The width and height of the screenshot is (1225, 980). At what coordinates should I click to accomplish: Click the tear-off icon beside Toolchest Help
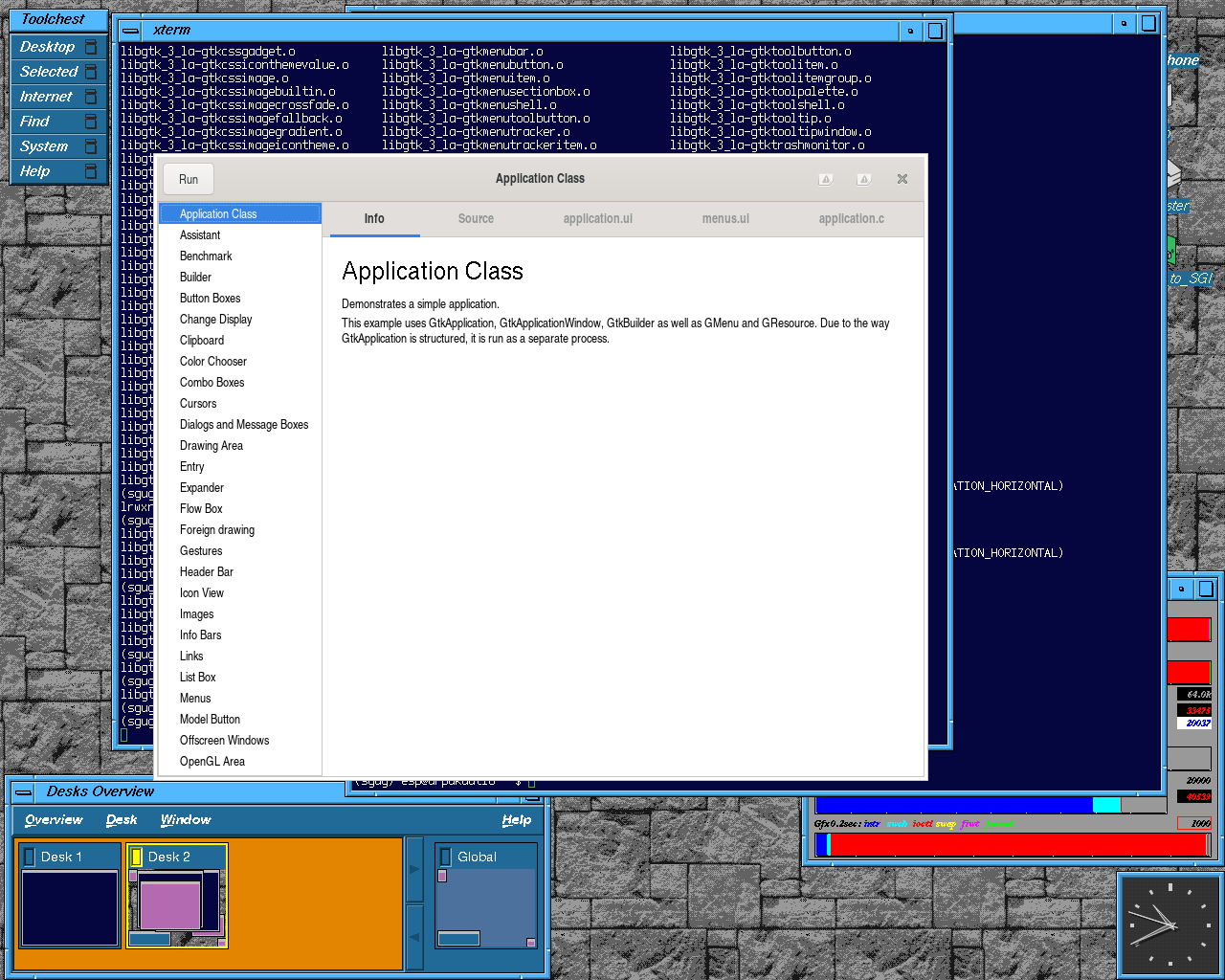pyautogui.click(x=91, y=171)
